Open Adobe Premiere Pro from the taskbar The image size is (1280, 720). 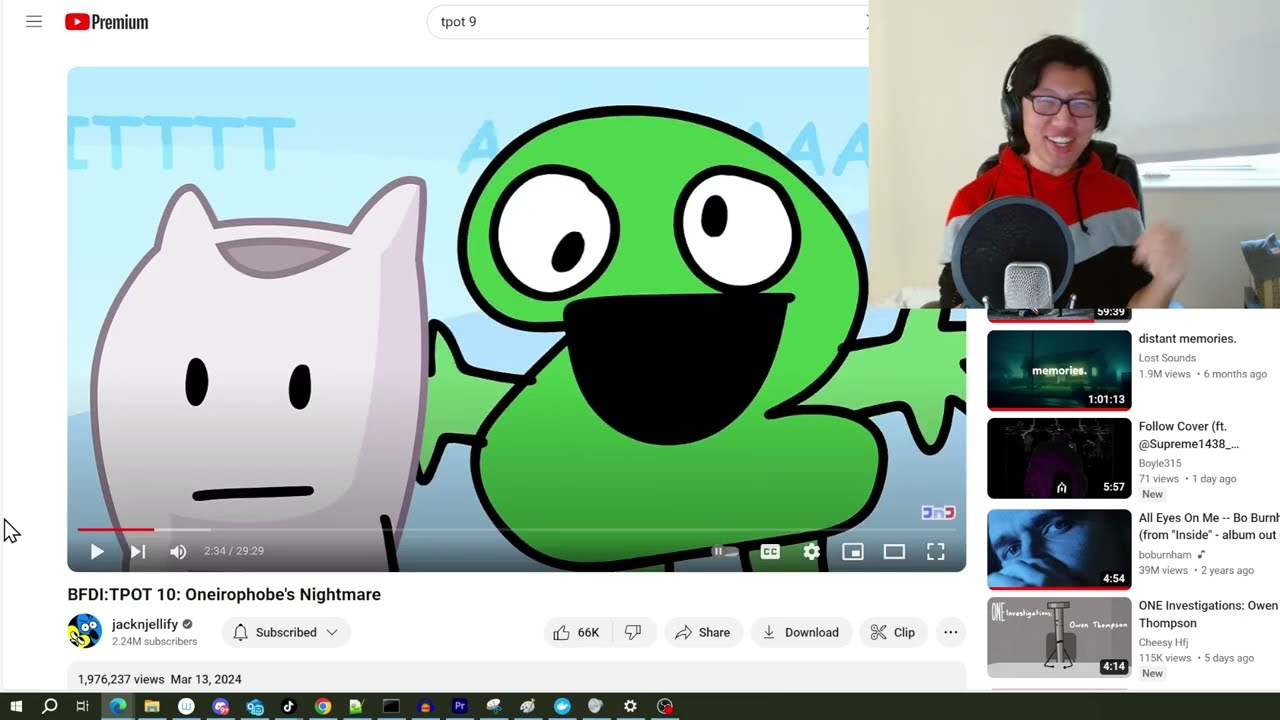[x=459, y=706]
